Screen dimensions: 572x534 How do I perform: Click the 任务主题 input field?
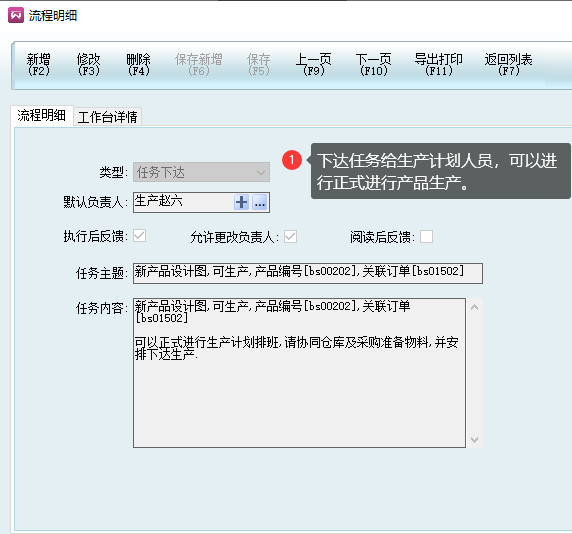(x=308, y=273)
